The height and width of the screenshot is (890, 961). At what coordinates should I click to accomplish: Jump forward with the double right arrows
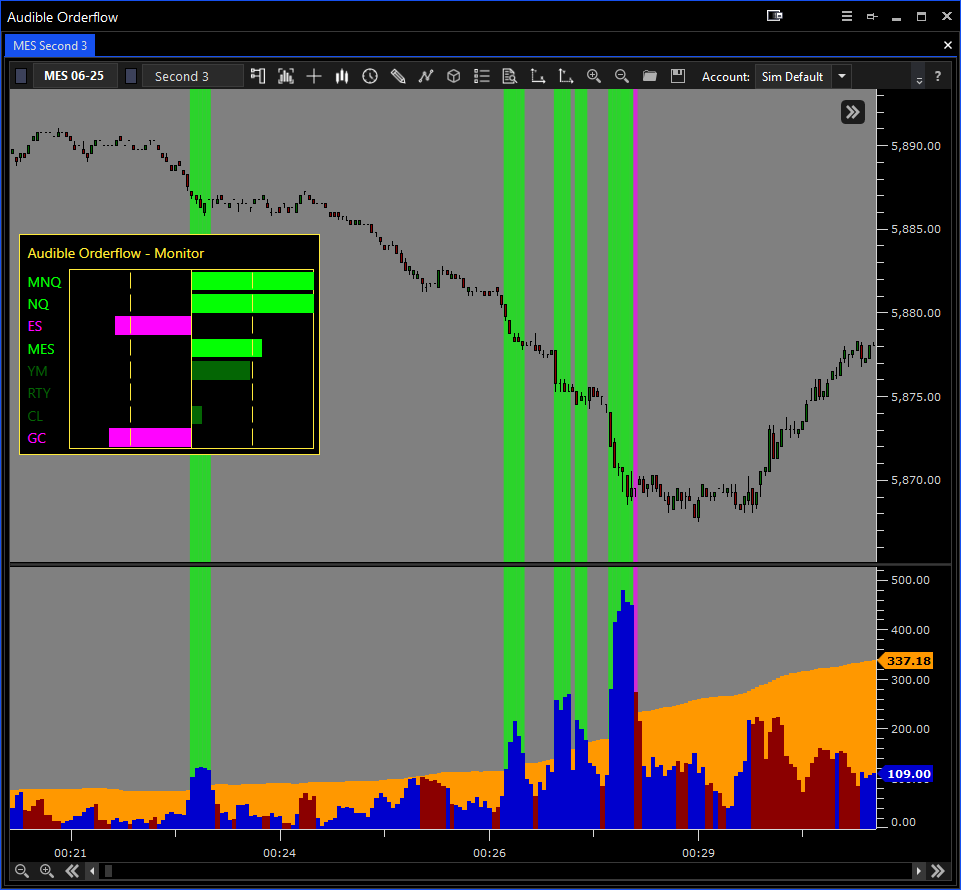click(938, 870)
